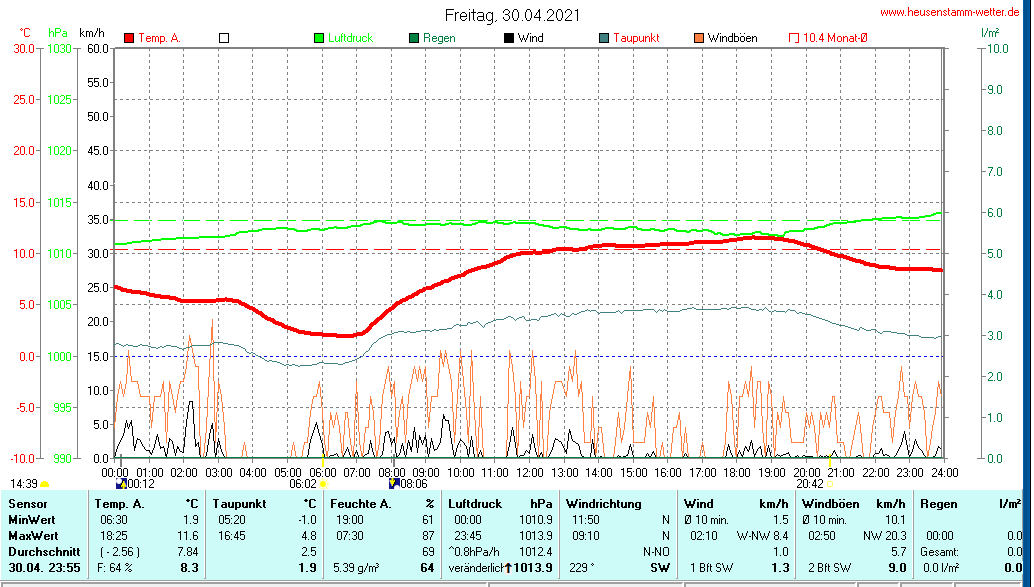Click the absolute humidity value 5.39 g/m³
The image size is (1034, 587).
click(x=354, y=568)
